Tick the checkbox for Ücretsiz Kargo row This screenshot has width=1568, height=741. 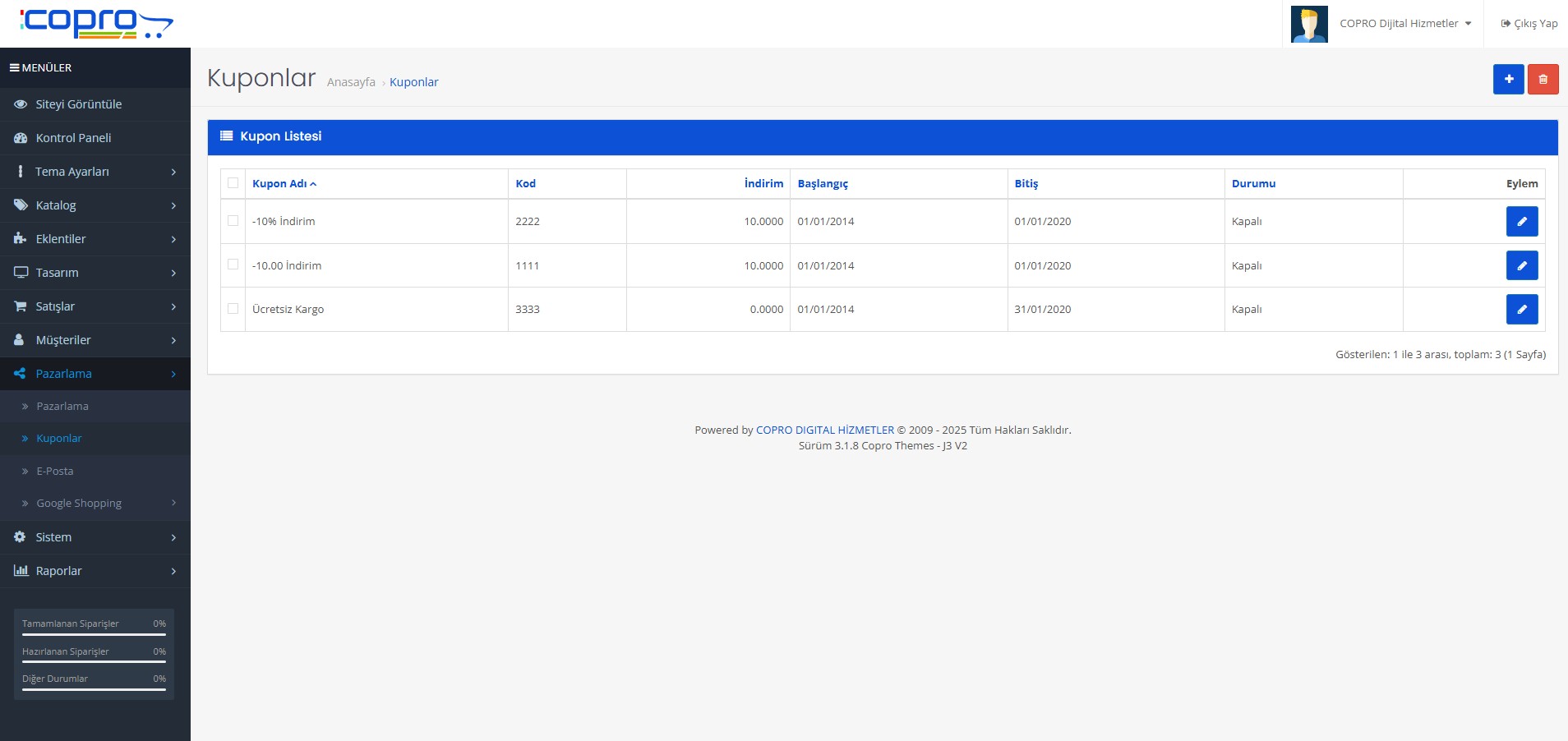233,309
